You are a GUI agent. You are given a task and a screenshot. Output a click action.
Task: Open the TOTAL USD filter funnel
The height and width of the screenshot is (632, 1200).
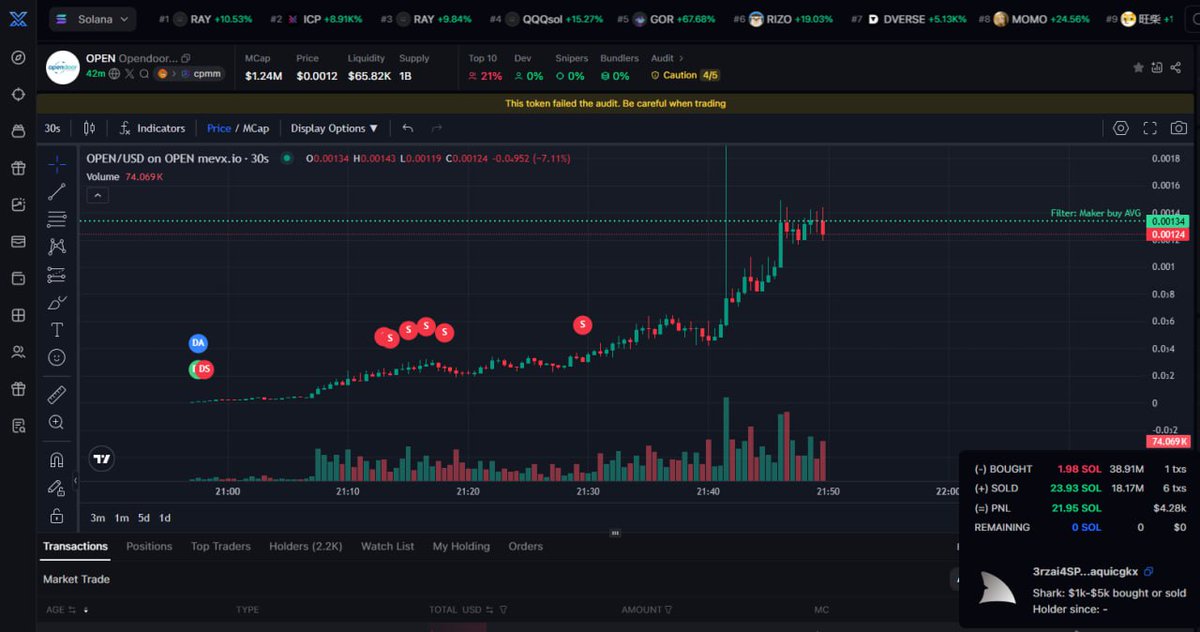click(502, 609)
